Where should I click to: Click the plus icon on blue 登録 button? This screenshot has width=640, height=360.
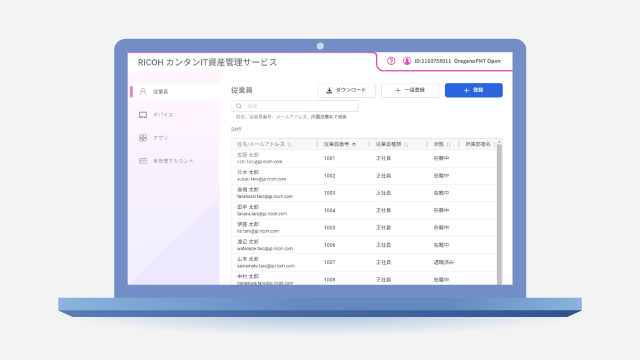tap(467, 90)
